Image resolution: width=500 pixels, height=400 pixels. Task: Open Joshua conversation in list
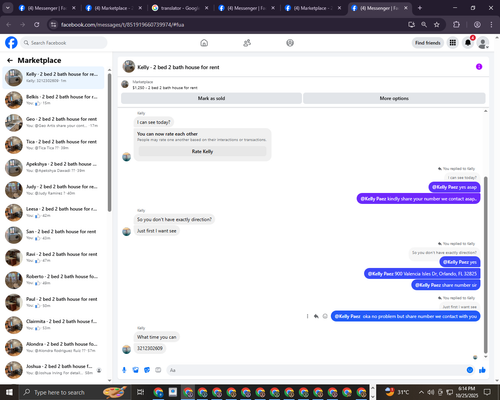[x=53, y=370]
